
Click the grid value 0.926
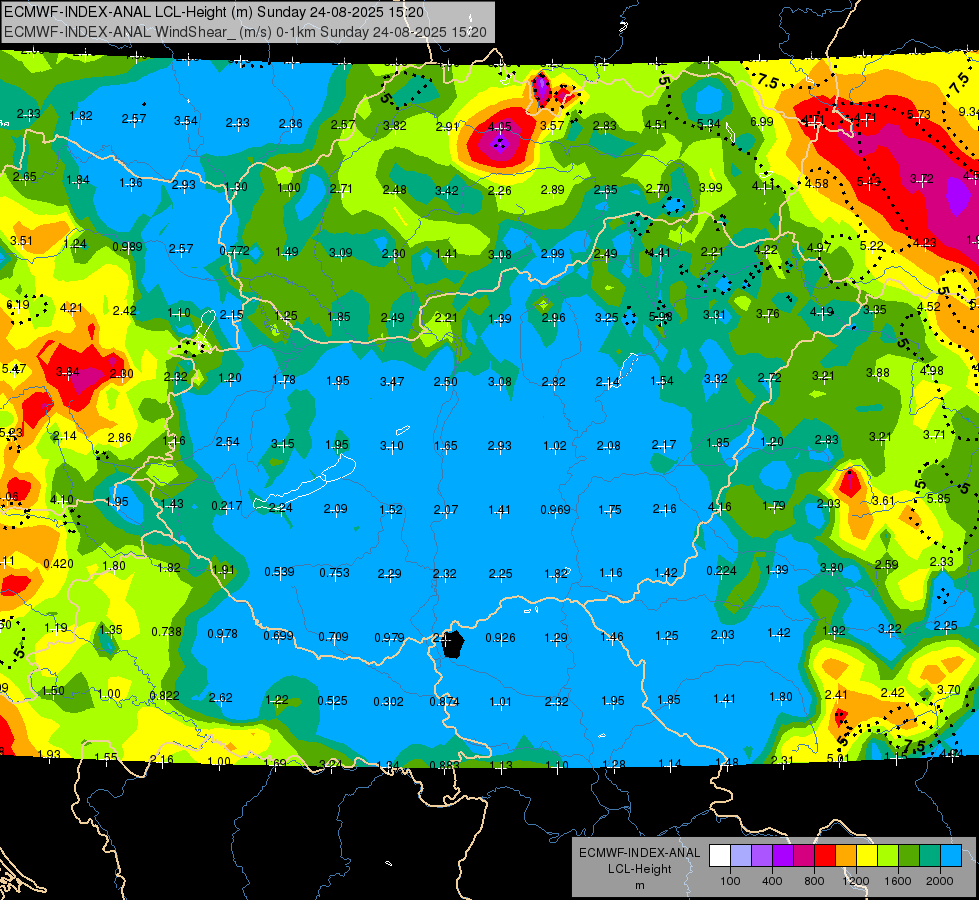pos(500,638)
